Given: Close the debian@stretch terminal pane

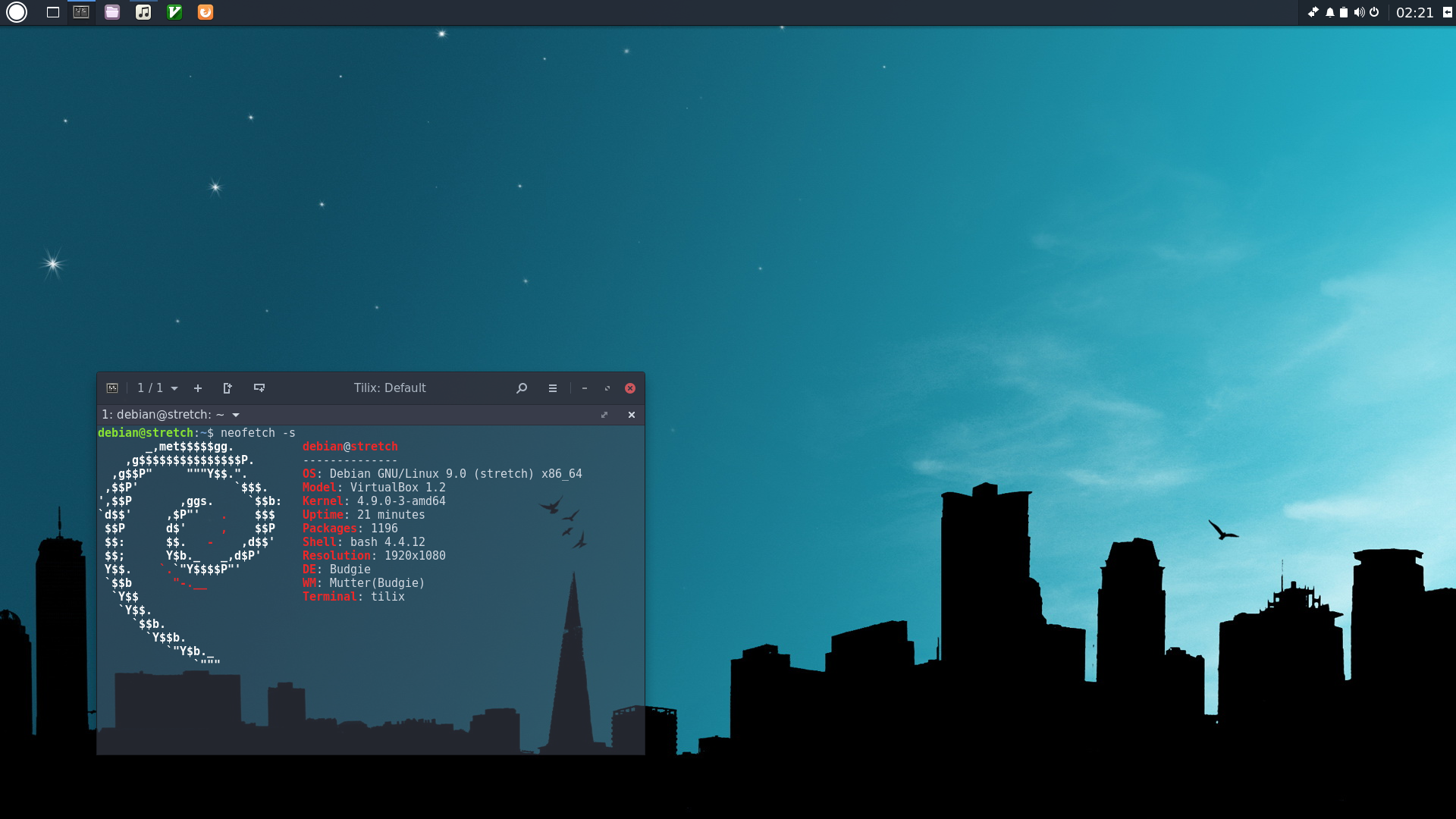Looking at the screenshot, I should click(x=632, y=415).
